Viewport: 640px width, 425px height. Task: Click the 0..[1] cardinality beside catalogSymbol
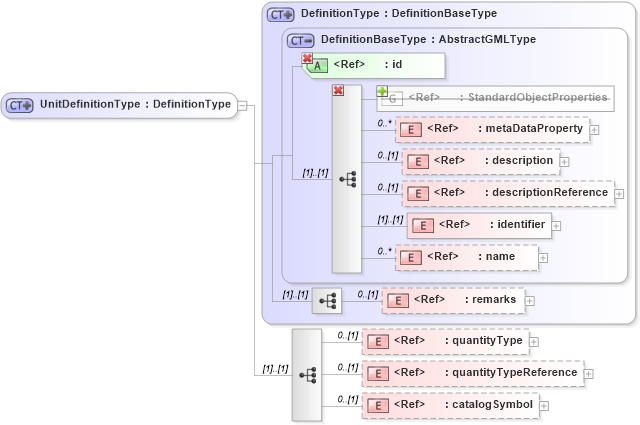tap(348, 399)
